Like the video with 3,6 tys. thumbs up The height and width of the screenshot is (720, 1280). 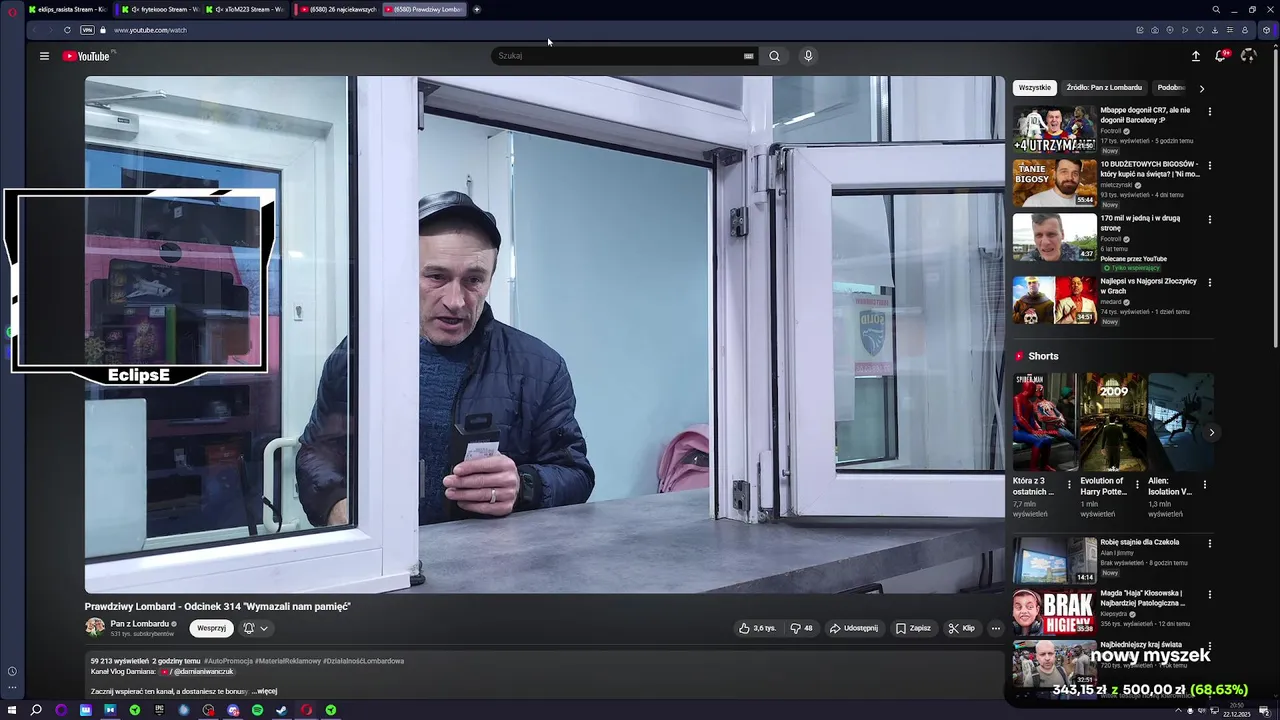[757, 628]
